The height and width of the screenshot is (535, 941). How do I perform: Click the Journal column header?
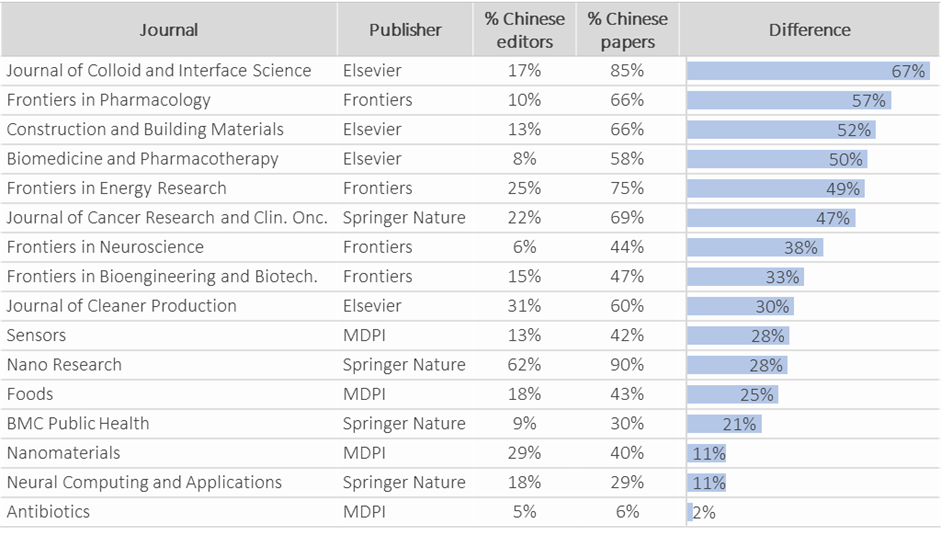point(168,30)
